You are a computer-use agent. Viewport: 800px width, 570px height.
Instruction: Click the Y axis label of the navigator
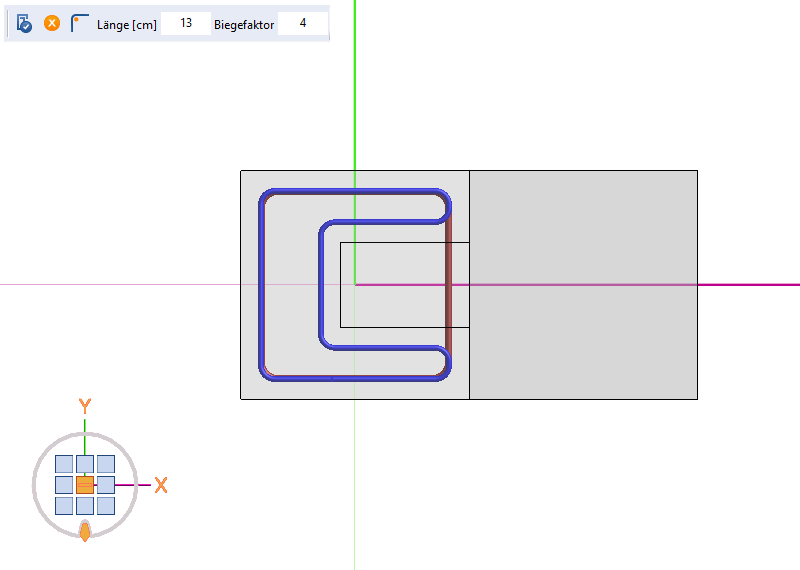(85, 406)
